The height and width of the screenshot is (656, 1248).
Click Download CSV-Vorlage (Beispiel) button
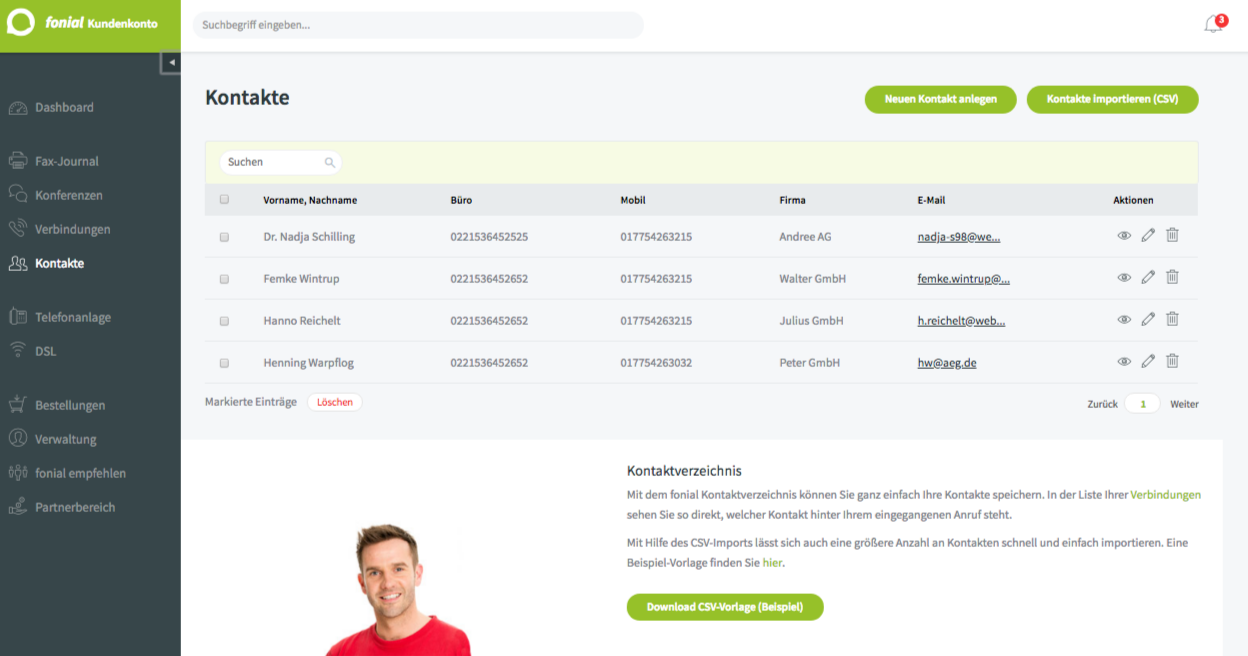[x=725, y=607]
